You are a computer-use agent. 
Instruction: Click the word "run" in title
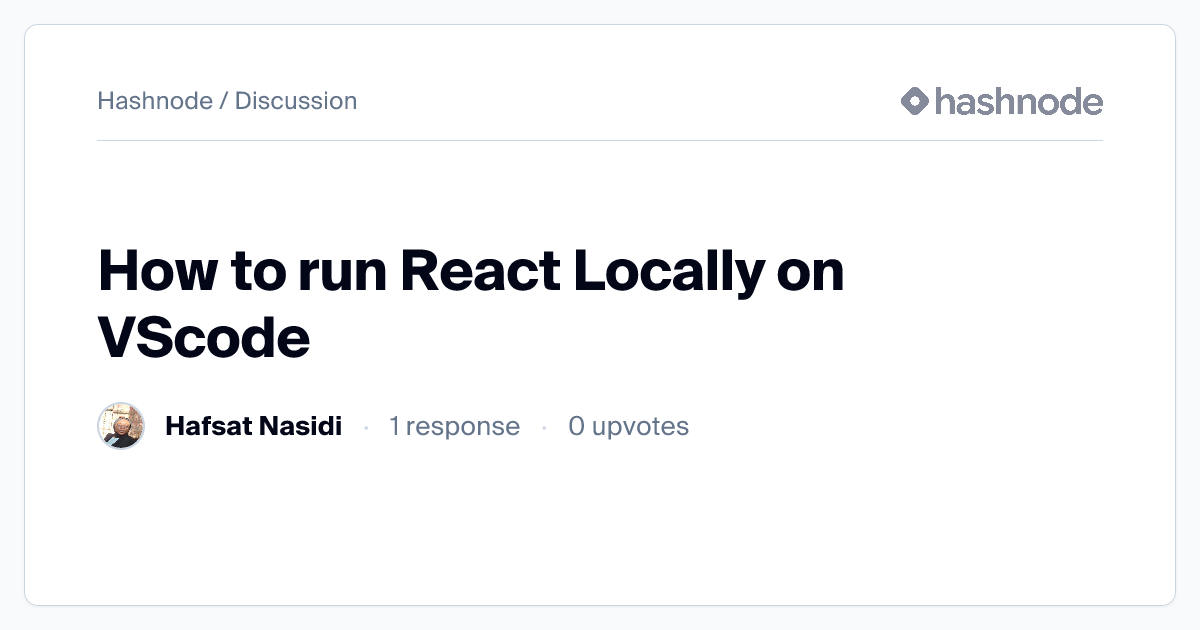[x=341, y=273]
